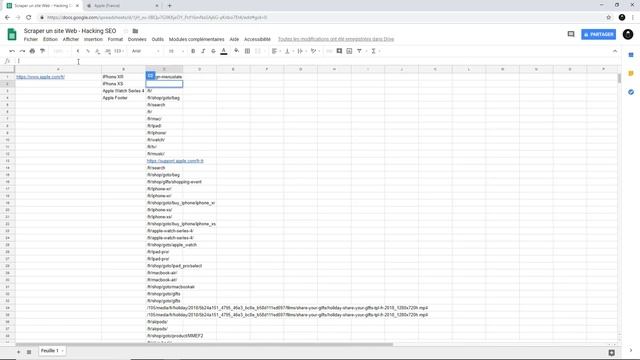Image resolution: width=640 pixels, height=360 pixels.
Task: Undo the last action in the toolbar
Action: click(12, 51)
